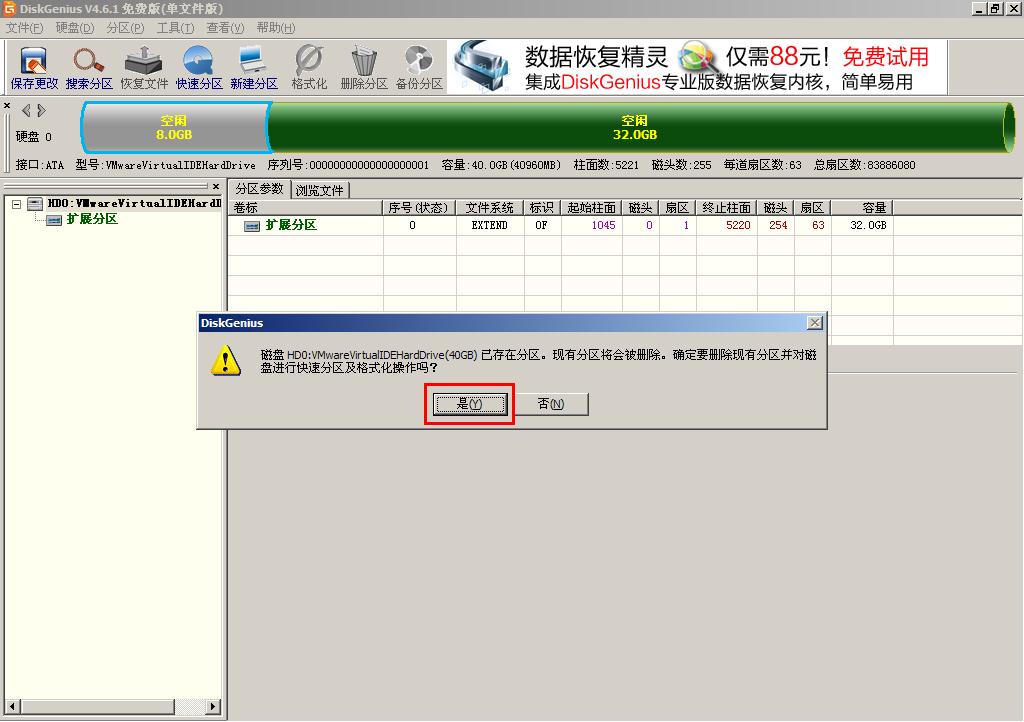Click the 标识 column header
1024x722 pixels.
coord(542,208)
